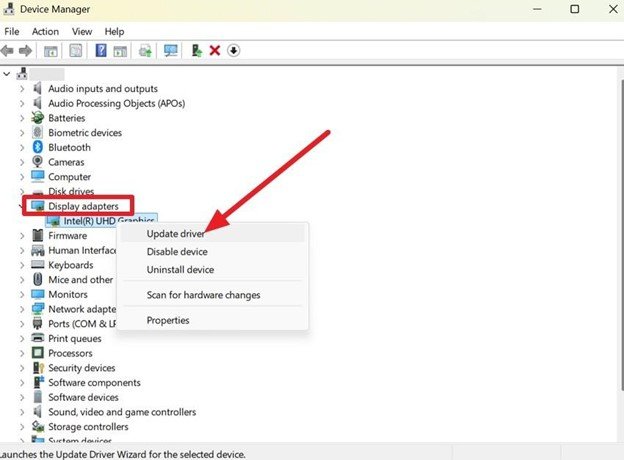Open the Action menu
Image resolution: width=624 pixels, height=460 pixels.
click(45, 31)
